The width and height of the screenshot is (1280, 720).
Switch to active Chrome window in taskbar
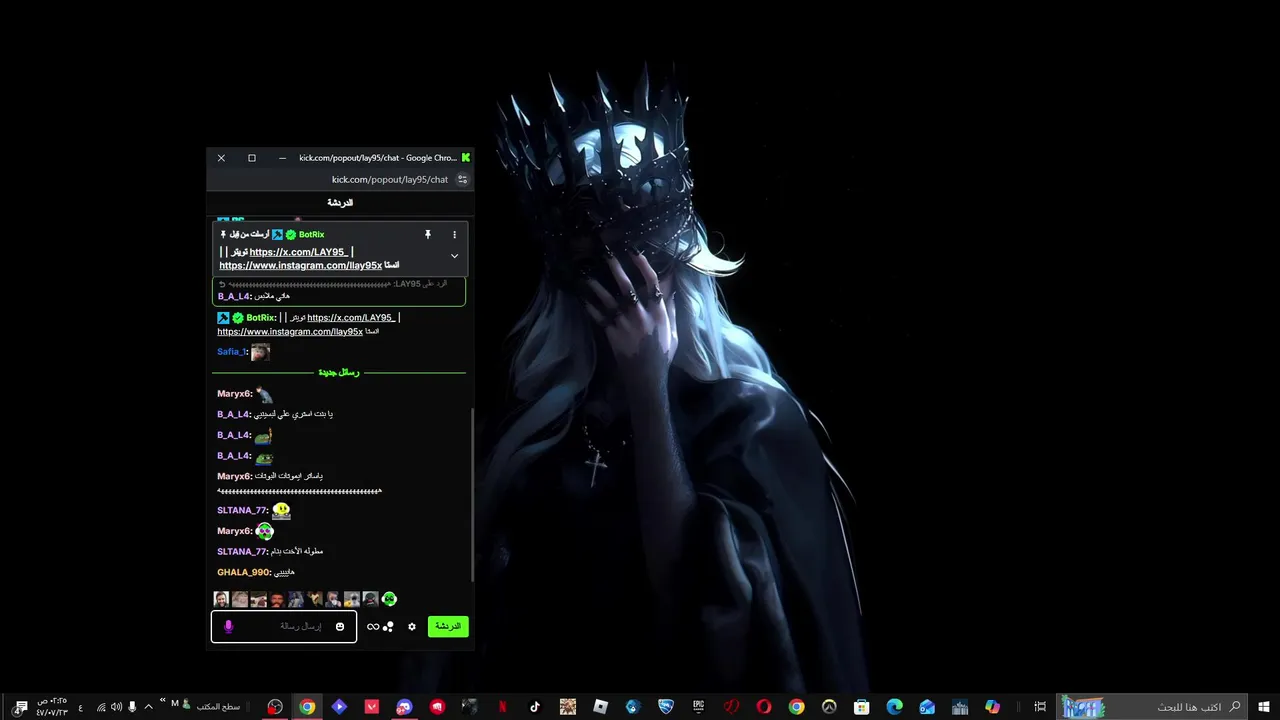[307, 707]
